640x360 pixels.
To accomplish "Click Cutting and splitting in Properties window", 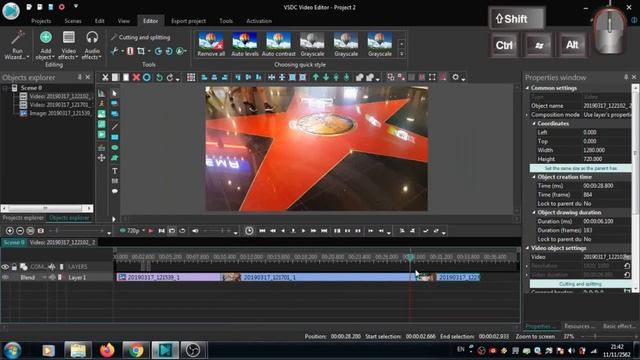I will coord(580,284).
